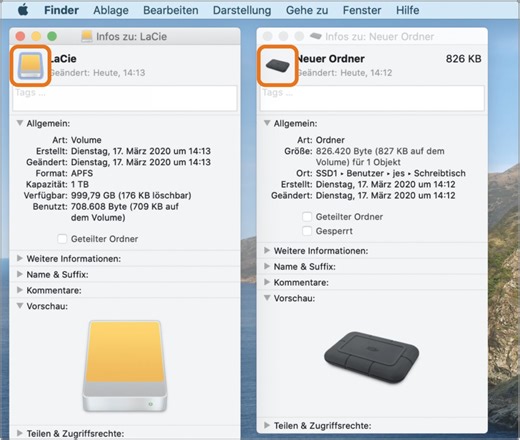The width and height of the screenshot is (520, 440).
Task: Collapse Vorschau section in LaCie window
Action: coord(20,306)
